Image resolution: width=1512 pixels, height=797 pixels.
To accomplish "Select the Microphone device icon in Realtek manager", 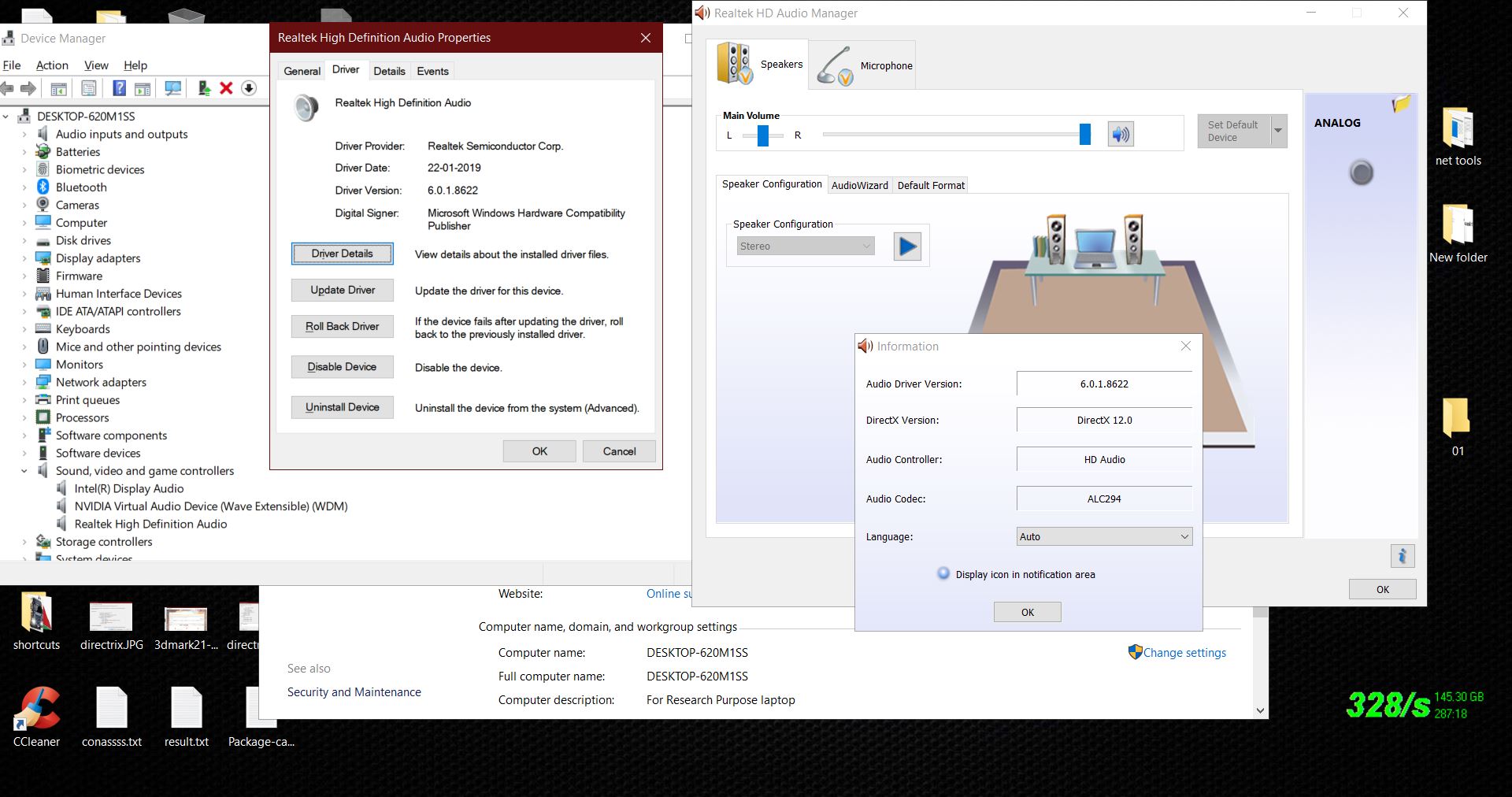I will [835, 66].
